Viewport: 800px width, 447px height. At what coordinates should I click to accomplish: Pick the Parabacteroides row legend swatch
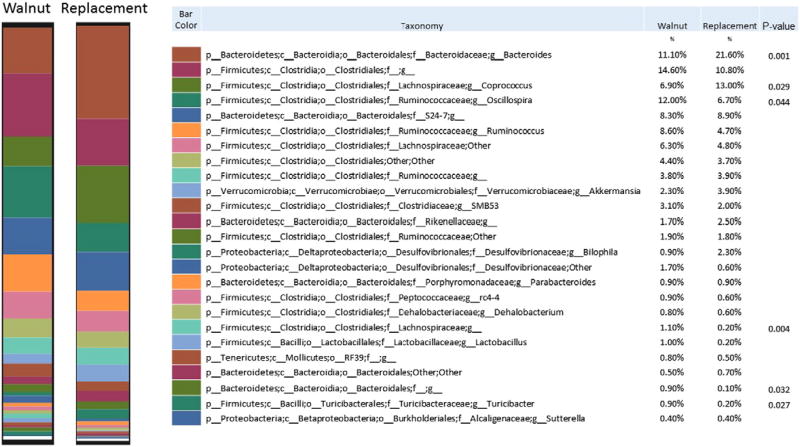(186, 282)
